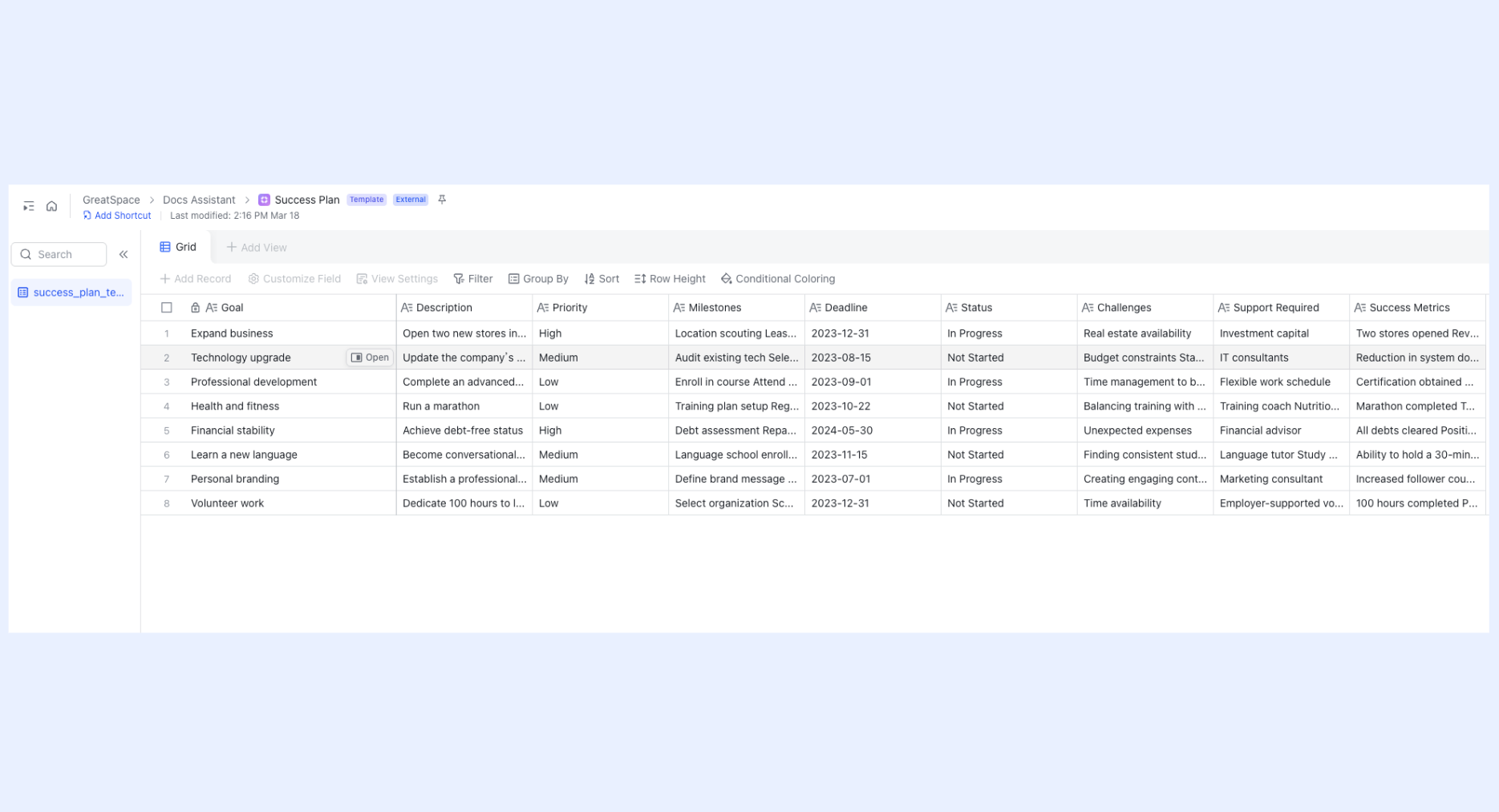1499x812 pixels.
Task: Select the Health and fitness goal cell
Action: tap(290, 406)
